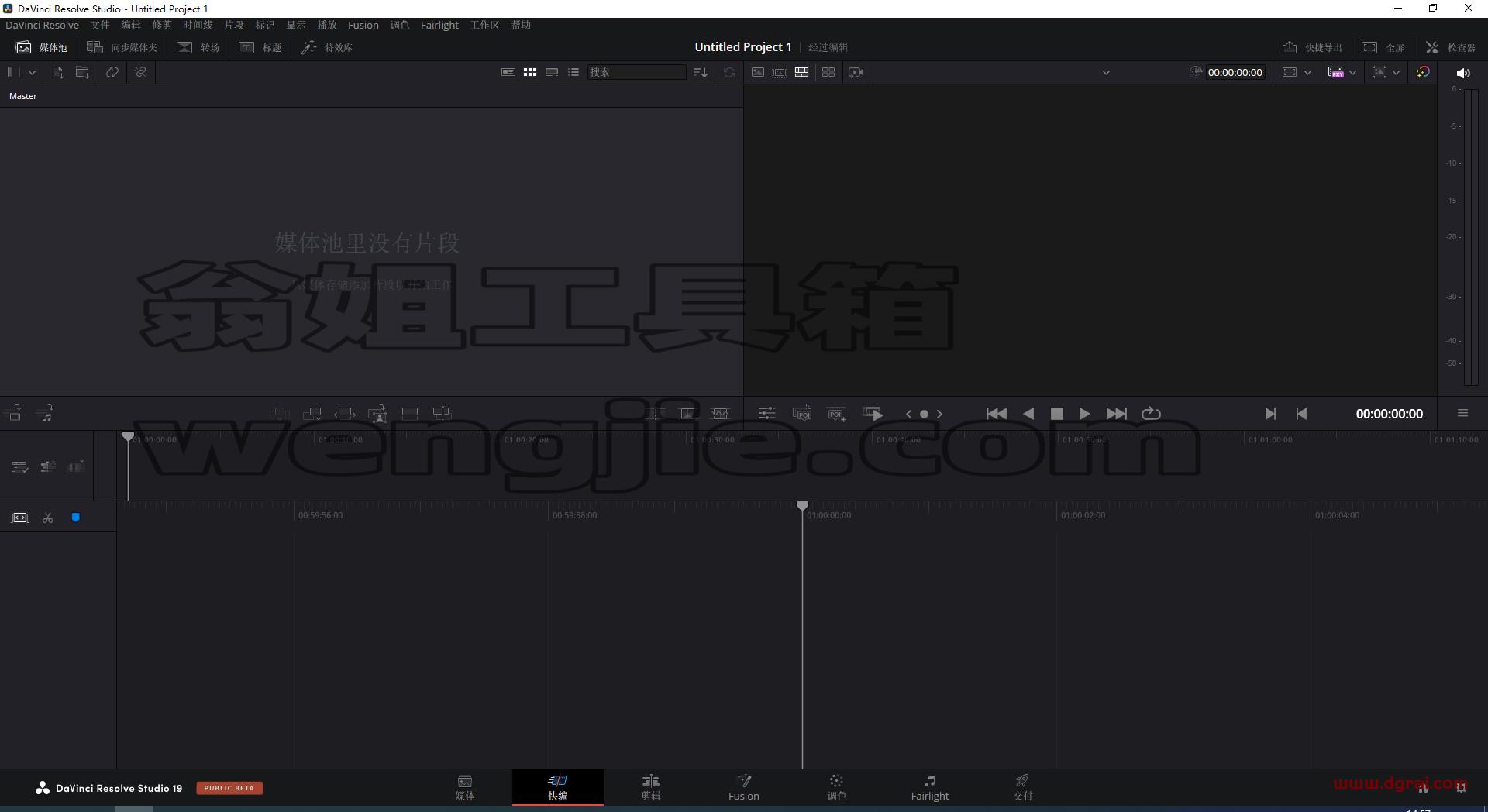Click the Smart Insert edit icon

click(x=280, y=414)
